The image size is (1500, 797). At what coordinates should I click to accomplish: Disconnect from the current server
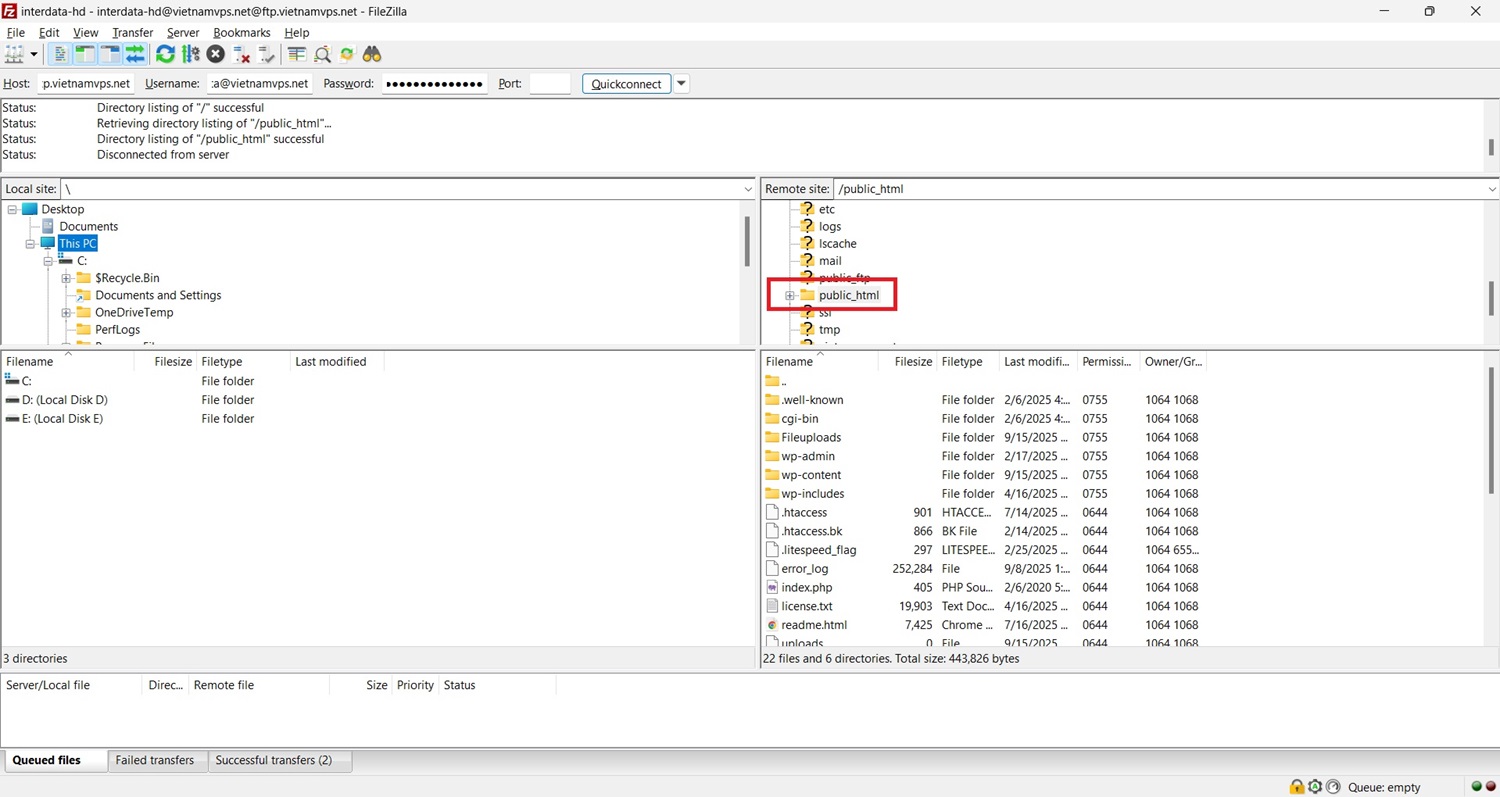click(x=241, y=54)
